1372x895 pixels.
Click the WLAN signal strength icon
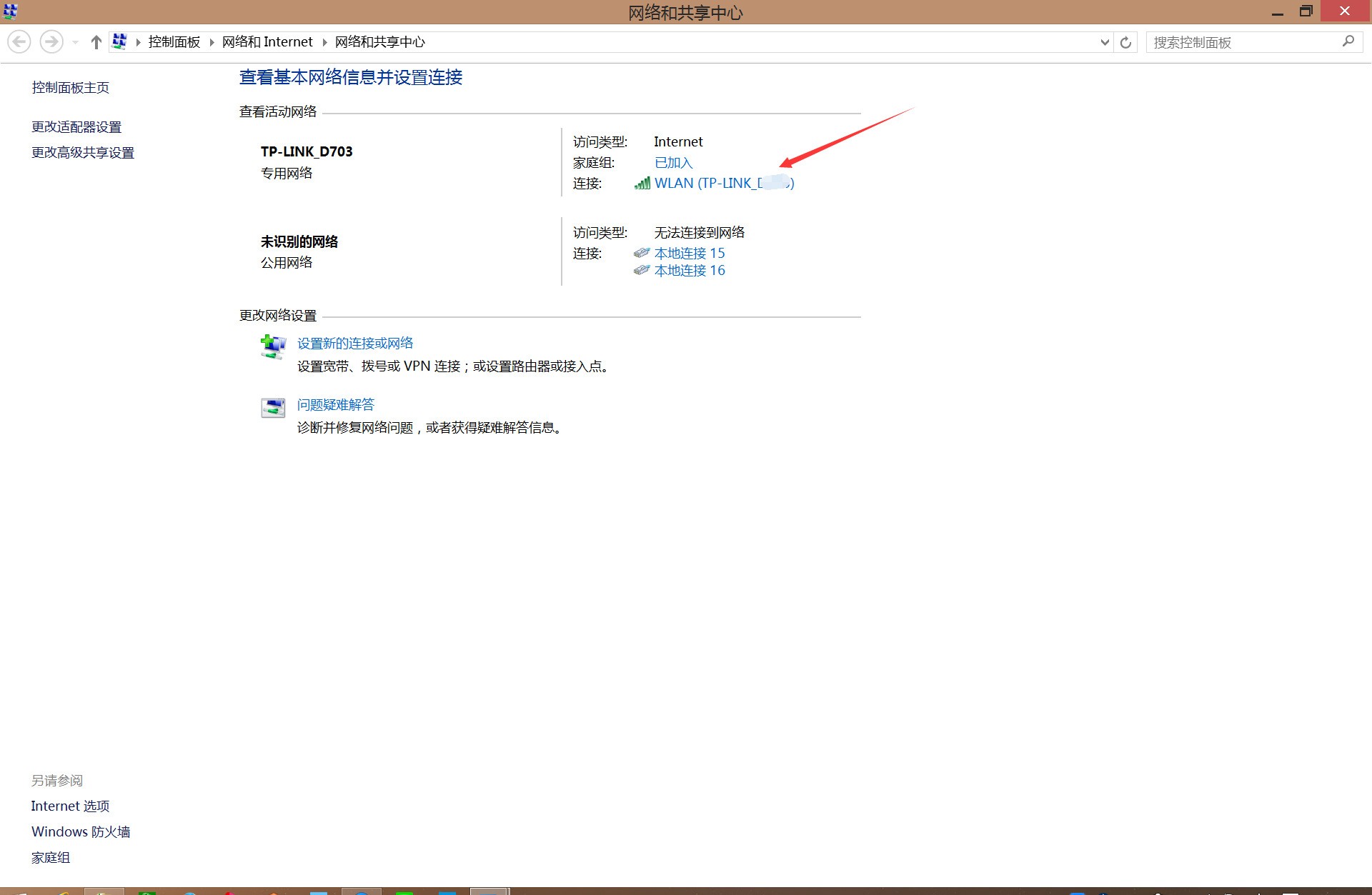point(642,183)
